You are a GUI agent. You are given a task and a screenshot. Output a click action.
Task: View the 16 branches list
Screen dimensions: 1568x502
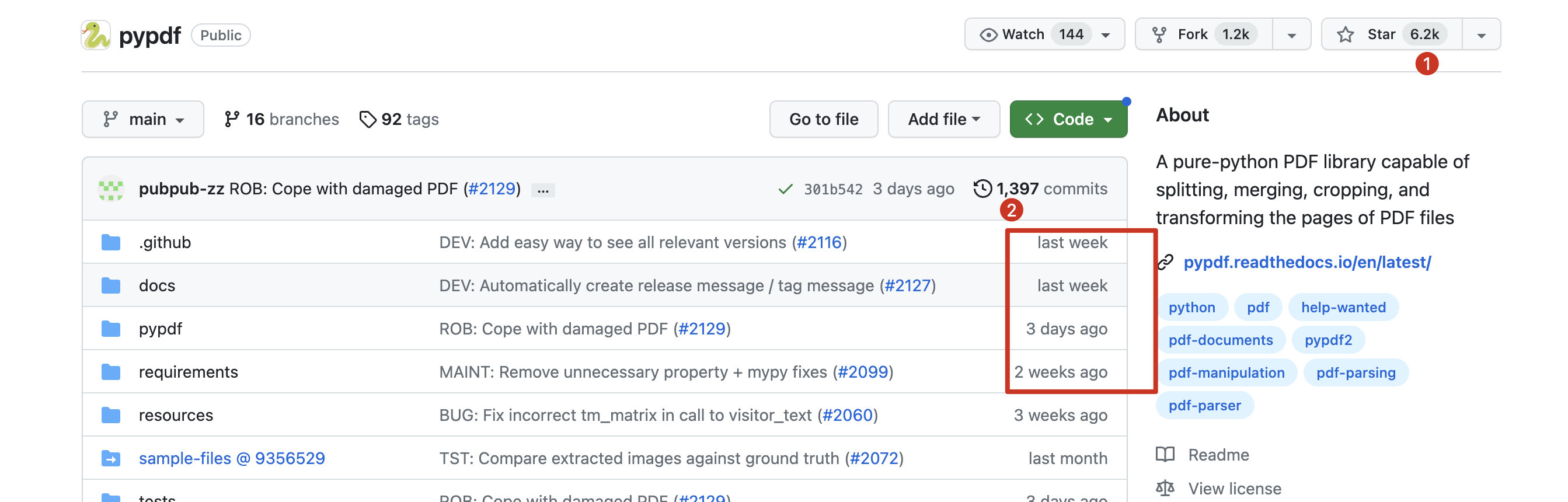tap(281, 119)
